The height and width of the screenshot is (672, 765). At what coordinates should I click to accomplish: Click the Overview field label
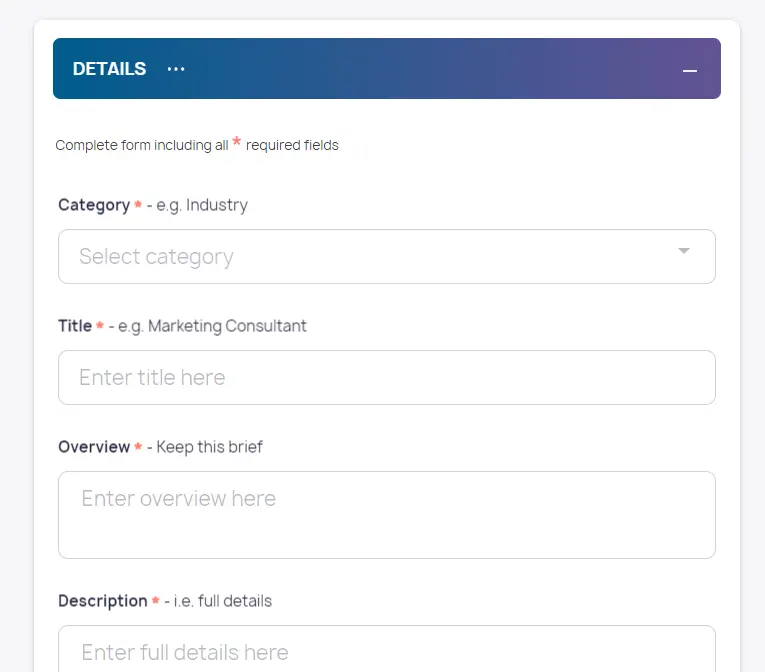(93, 447)
